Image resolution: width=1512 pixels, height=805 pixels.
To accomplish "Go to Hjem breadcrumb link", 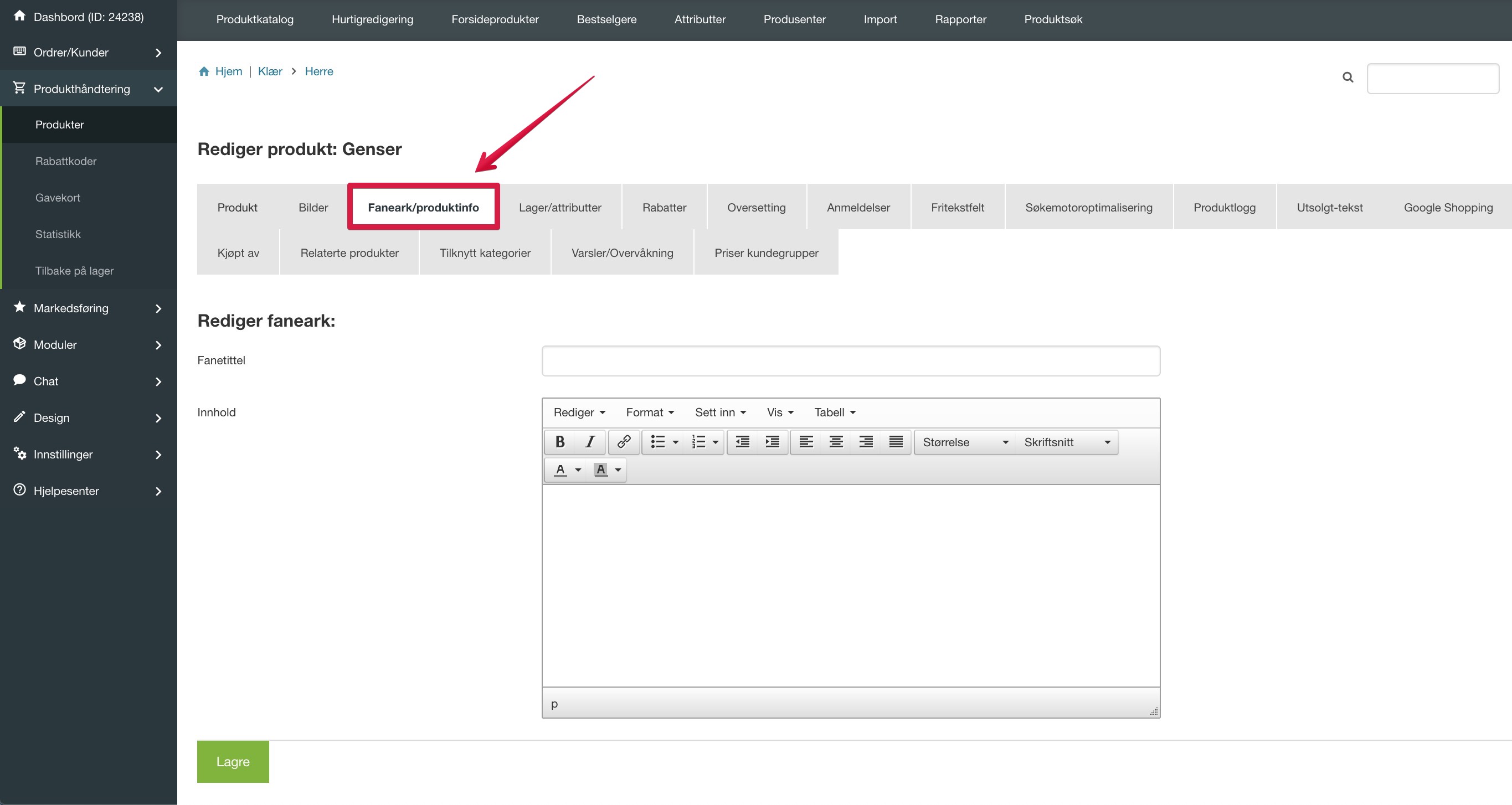I will point(228,71).
